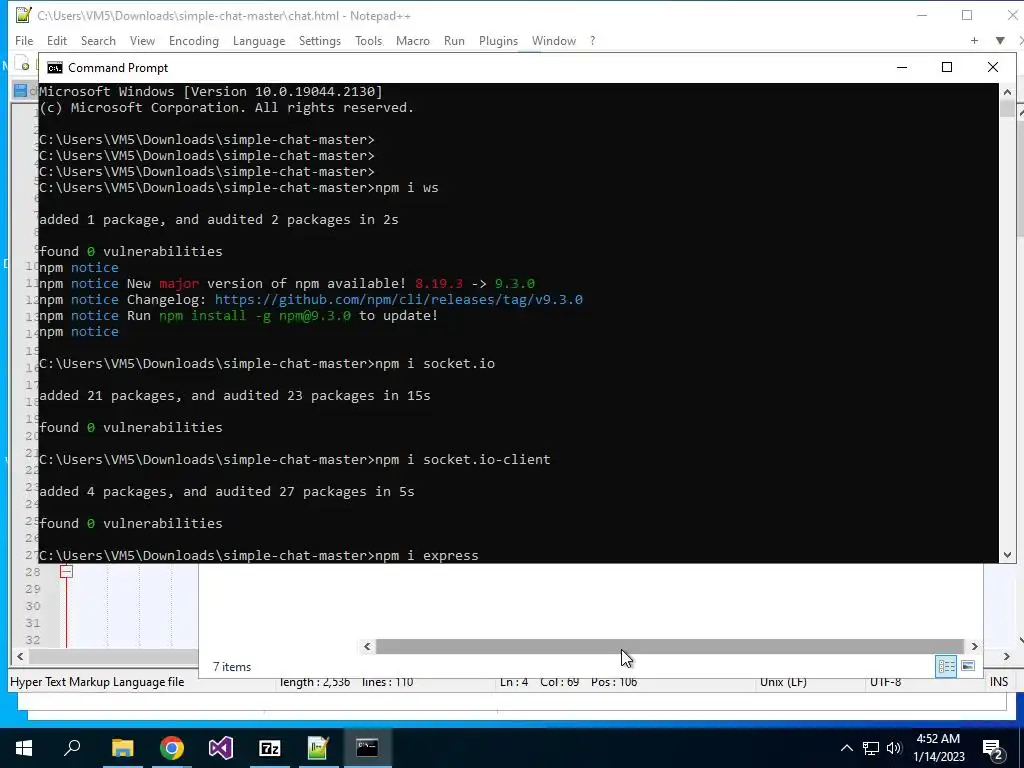The image size is (1024, 768).
Task: Click Notepad++ app icon in title bar
Action: (x=23, y=15)
